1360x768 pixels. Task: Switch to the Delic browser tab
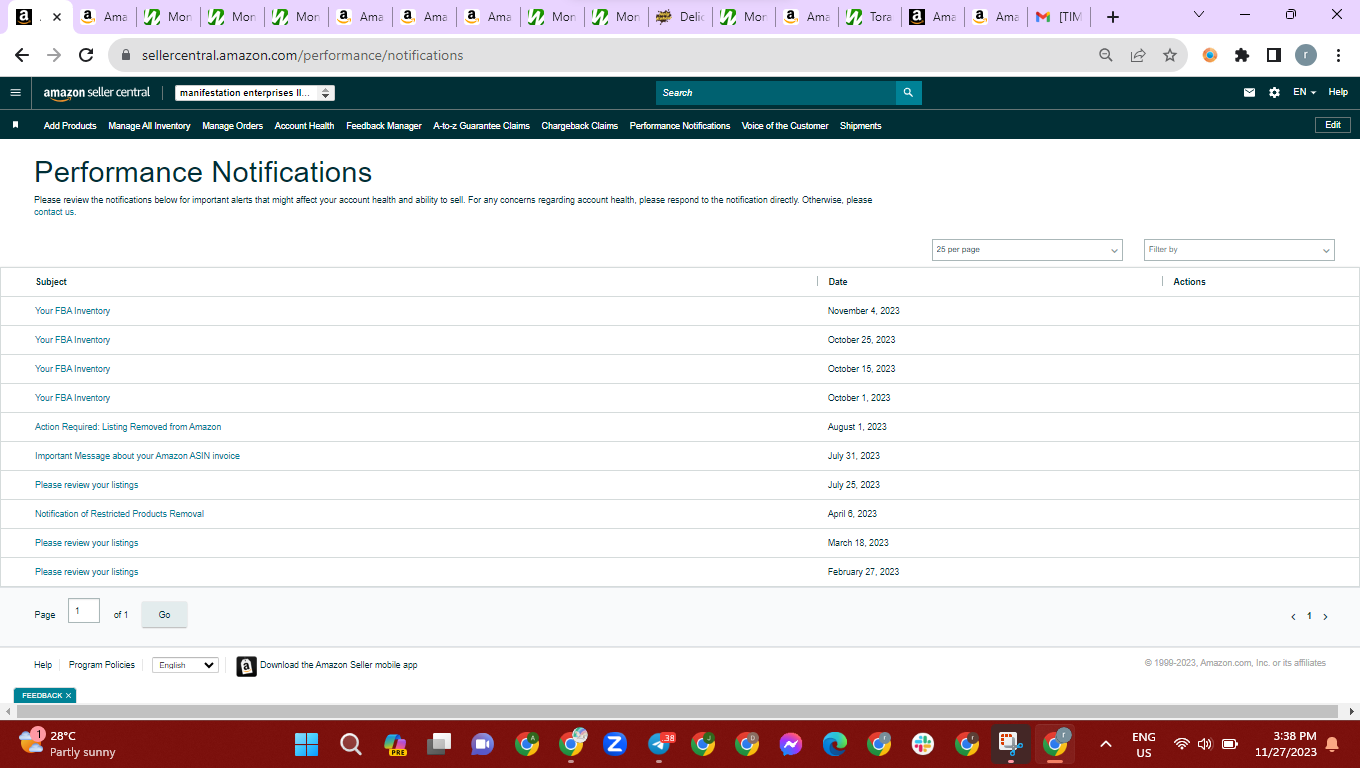[x=678, y=17]
